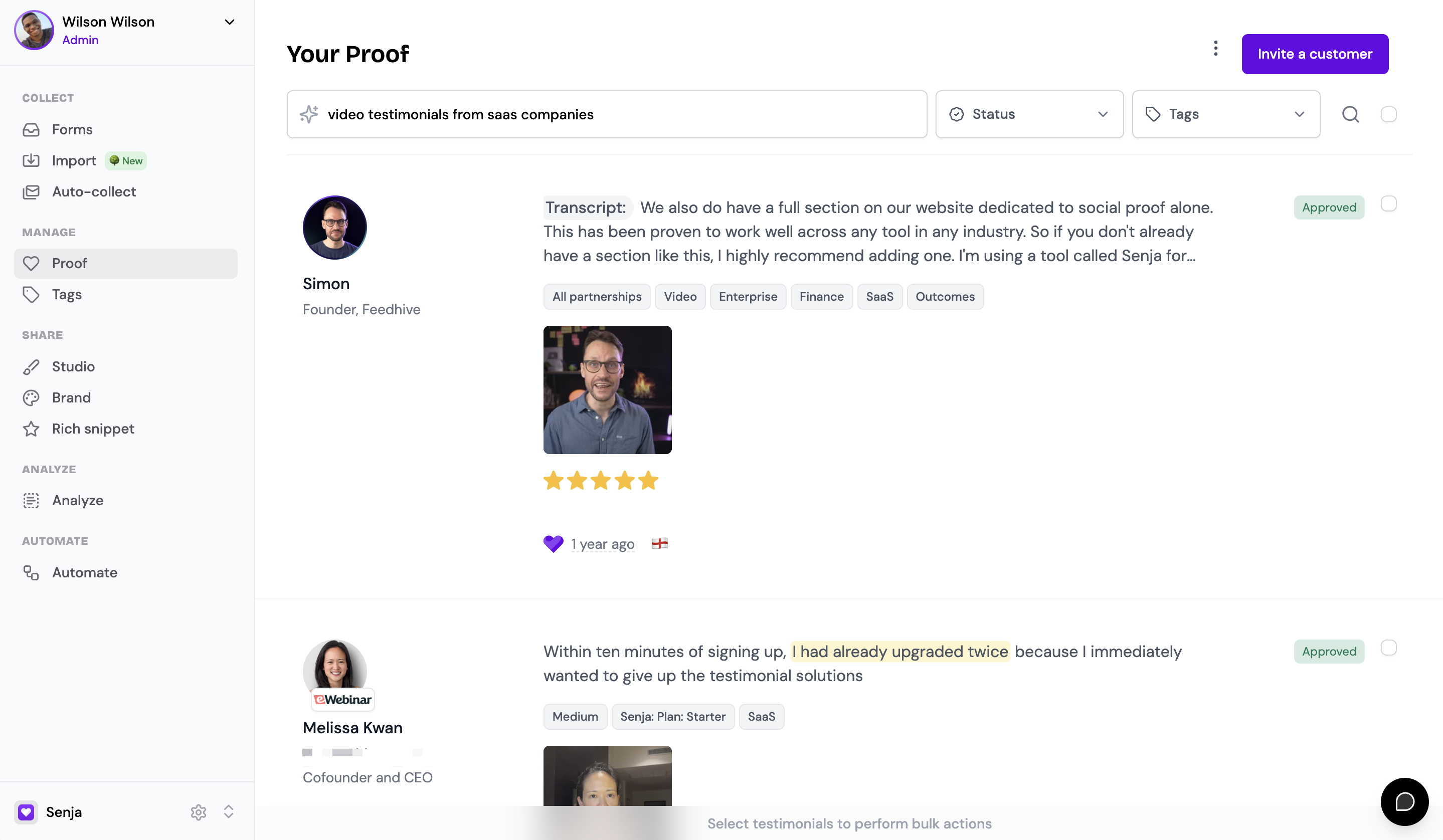Click Invite a customer button
The image size is (1443, 840).
pos(1315,54)
